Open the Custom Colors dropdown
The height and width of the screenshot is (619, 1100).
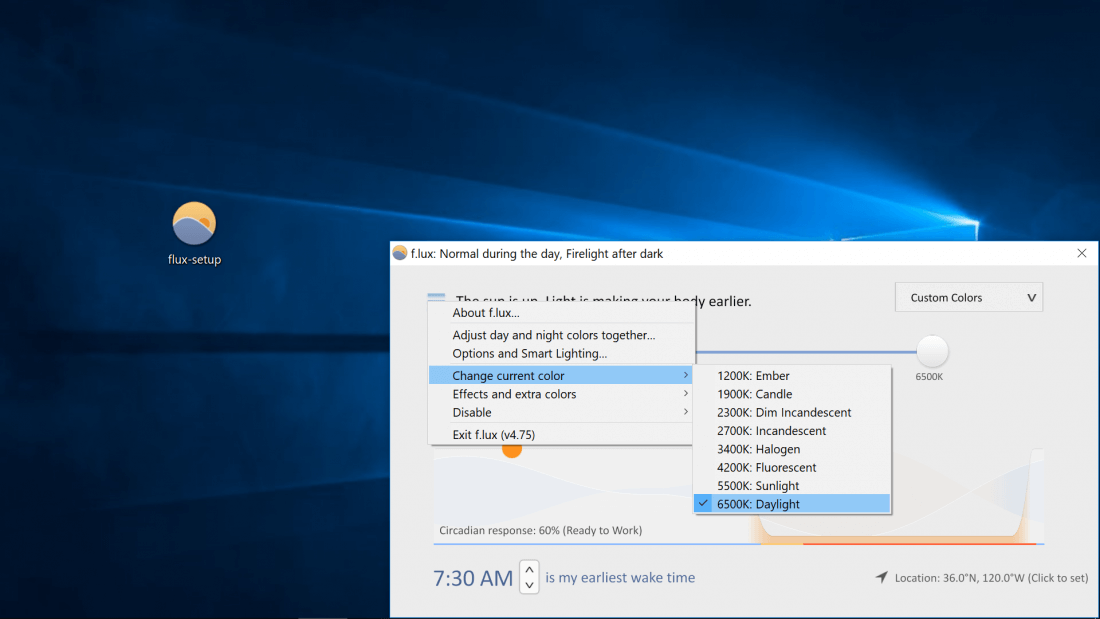(968, 297)
